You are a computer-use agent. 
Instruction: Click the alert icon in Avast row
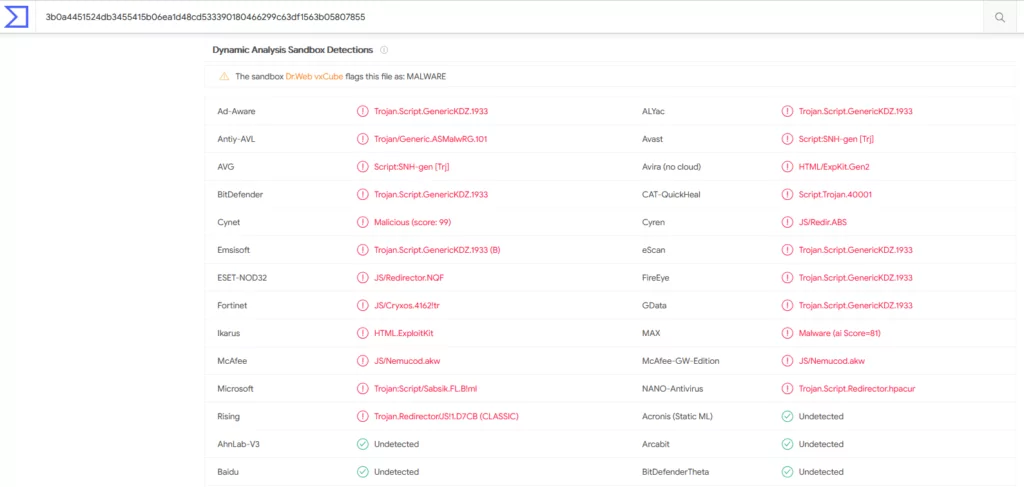[x=787, y=139]
